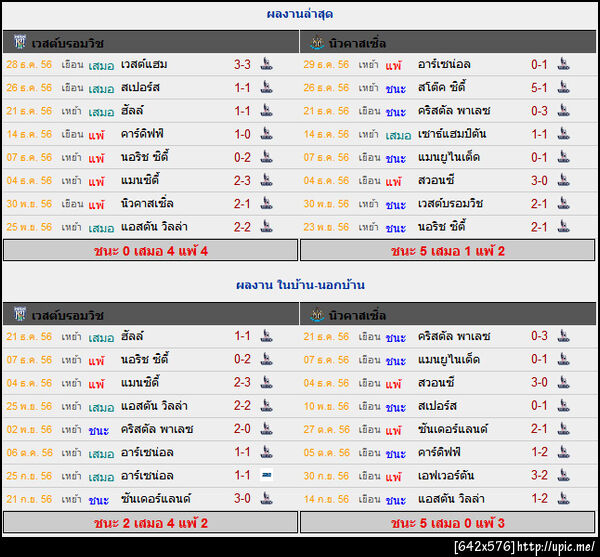This screenshot has width=600, height=557.
Task: Click the เวสต์บรอมวิช opponent name beside 2-1
Action: [450, 204]
